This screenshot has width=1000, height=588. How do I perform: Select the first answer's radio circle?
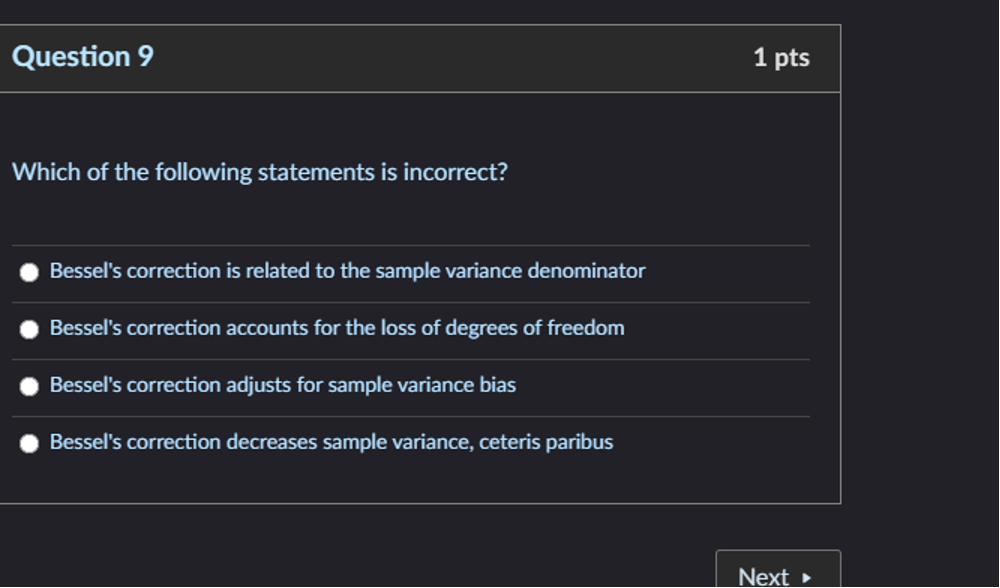point(30,270)
